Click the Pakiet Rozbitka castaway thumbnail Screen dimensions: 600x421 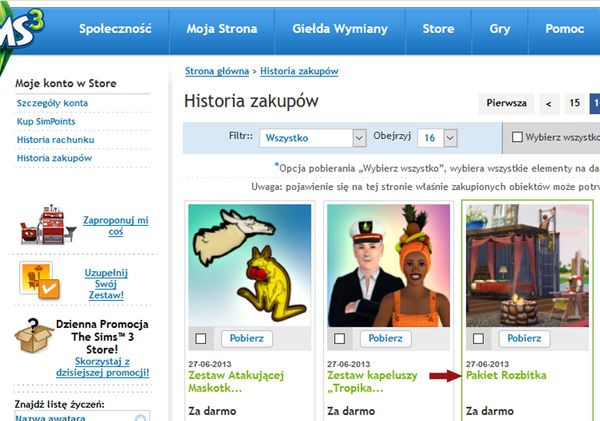[527, 265]
